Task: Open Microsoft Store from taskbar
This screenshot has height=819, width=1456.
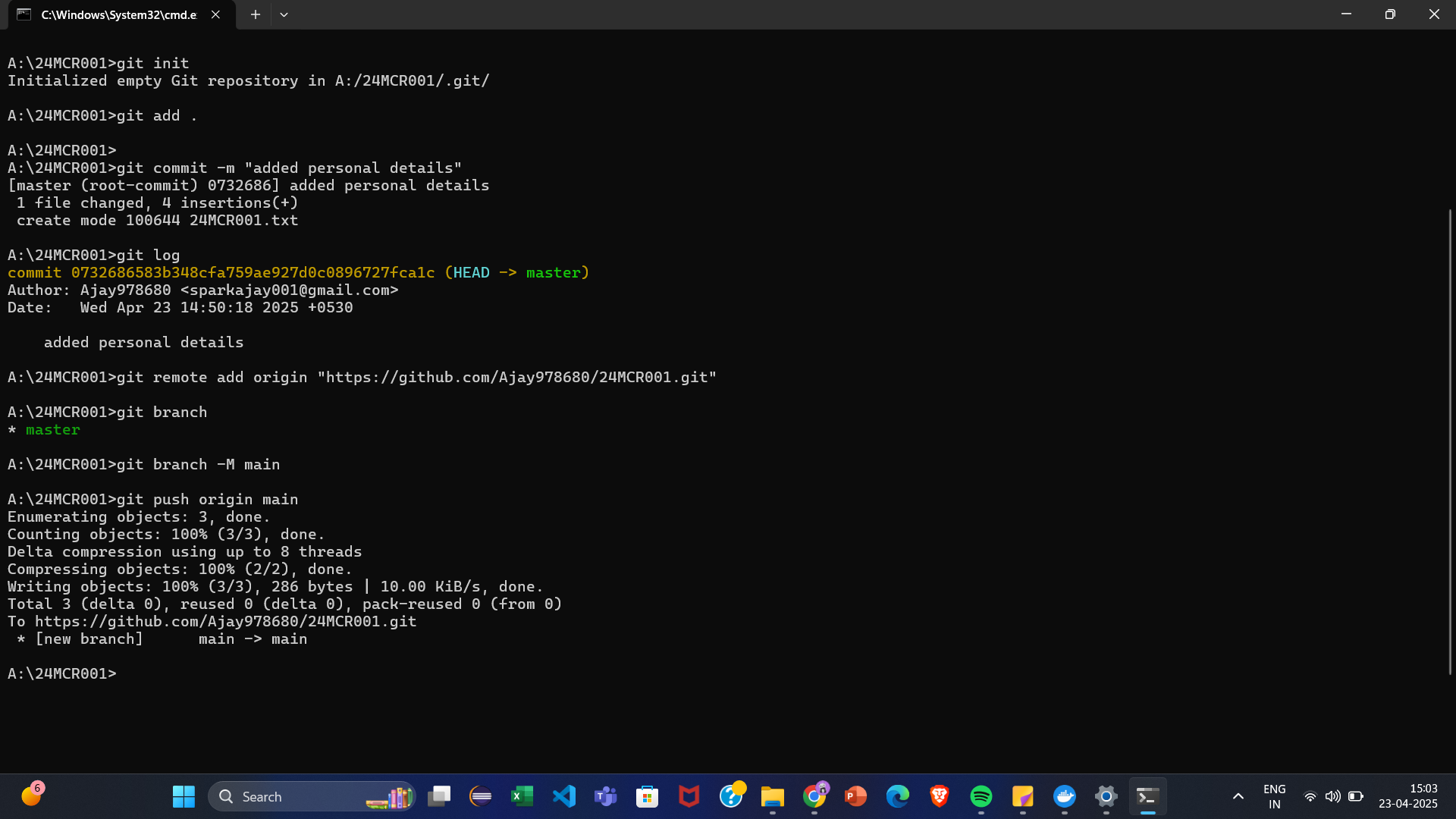Action: 648,796
